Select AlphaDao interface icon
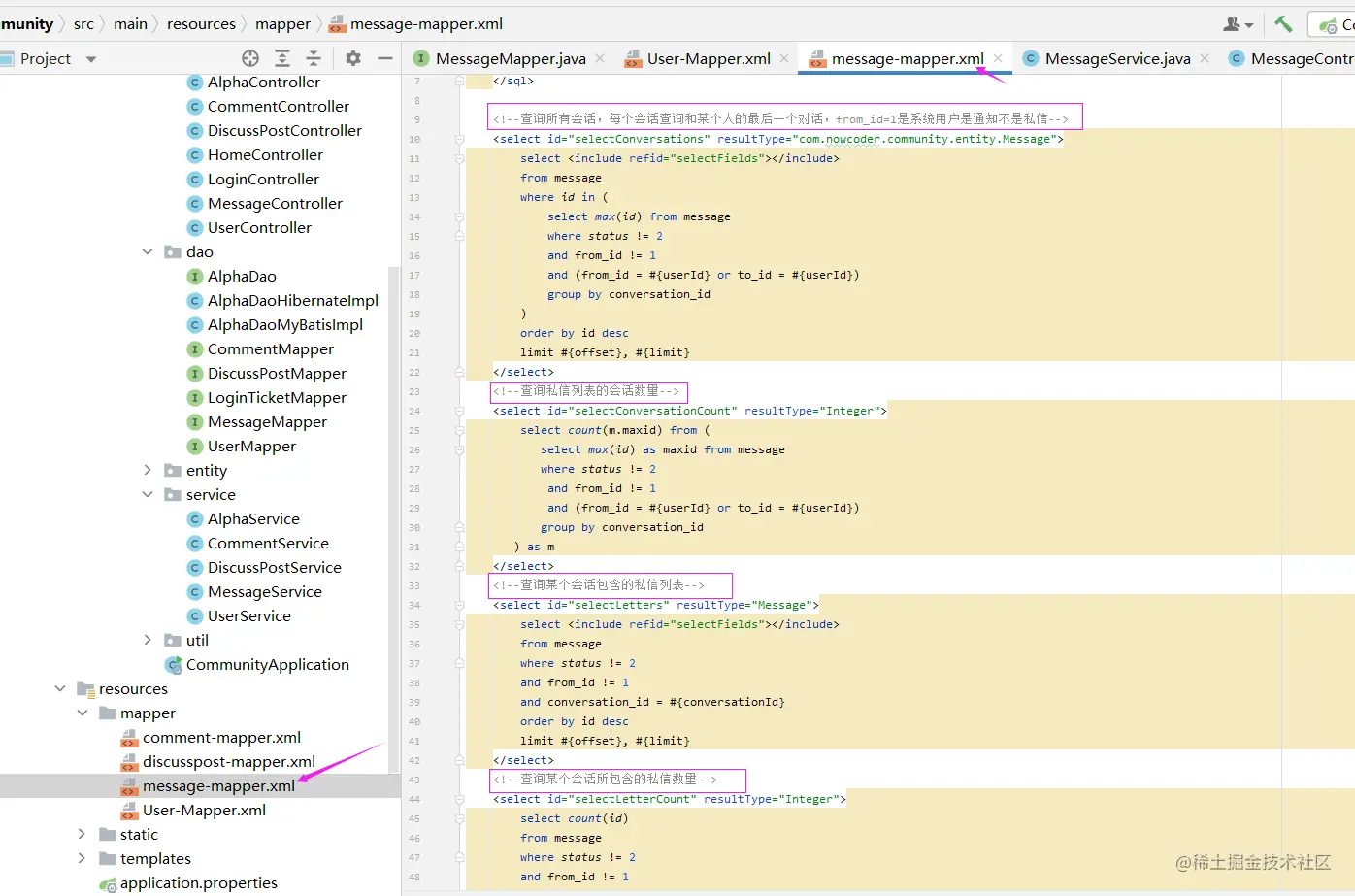Image resolution: width=1355 pixels, height=896 pixels. tap(195, 277)
